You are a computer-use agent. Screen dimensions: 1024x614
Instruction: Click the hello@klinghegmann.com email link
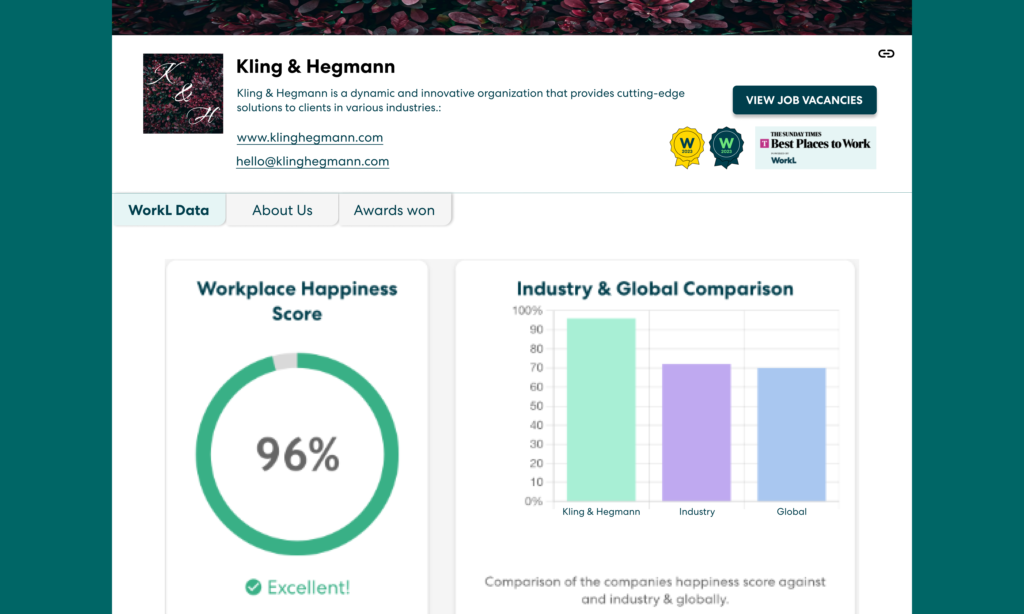(312, 160)
